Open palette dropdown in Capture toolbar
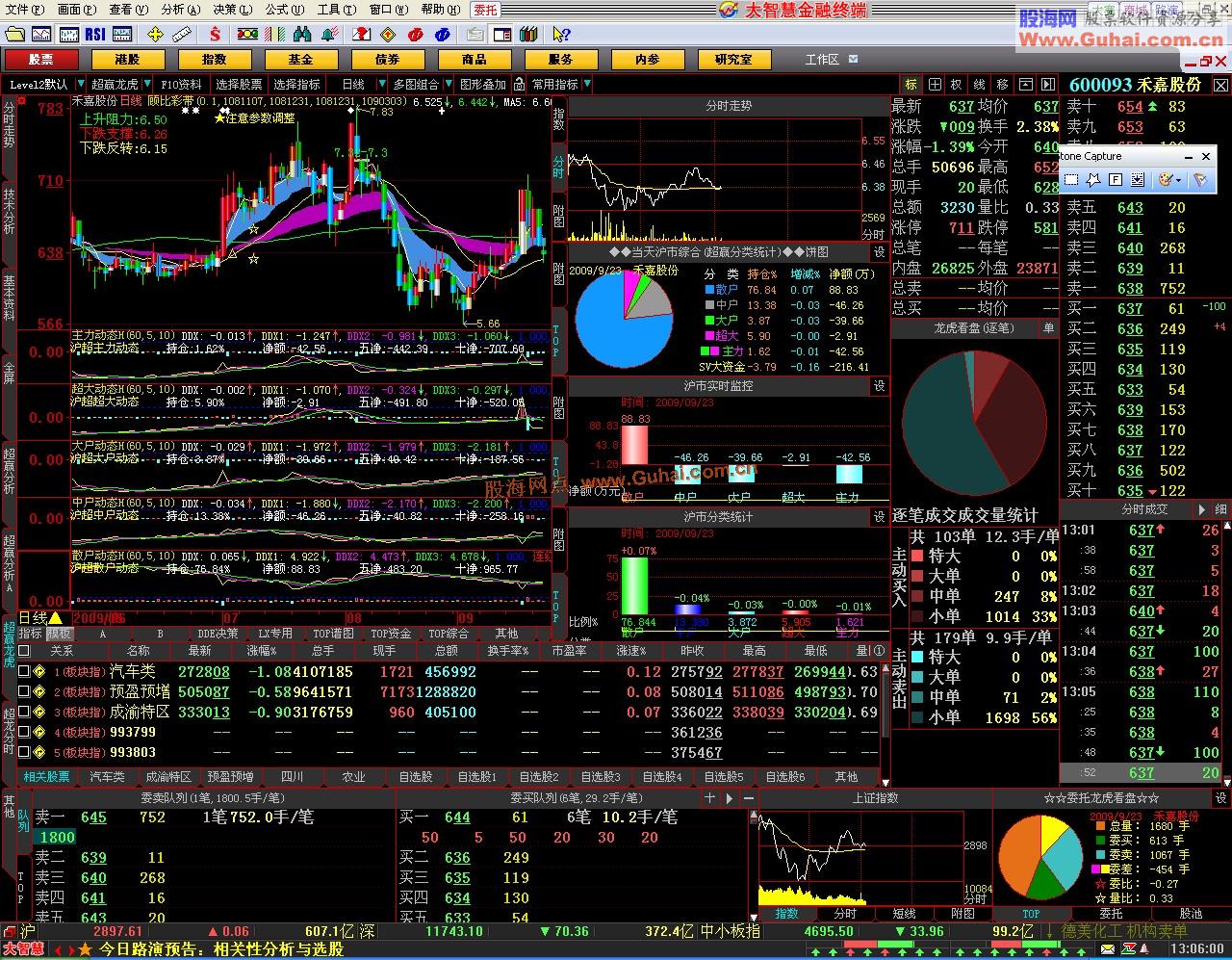The width and height of the screenshot is (1232, 960). [x=1178, y=180]
